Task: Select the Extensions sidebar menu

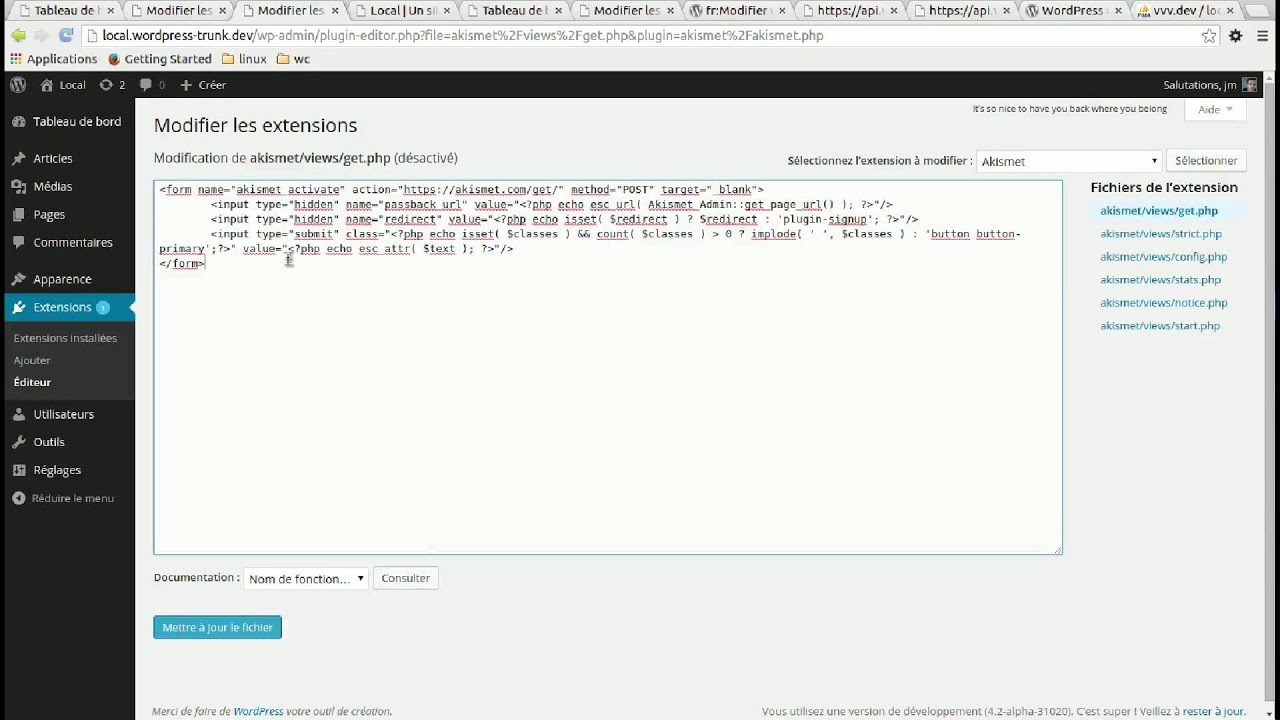Action: (x=67, y=307)
